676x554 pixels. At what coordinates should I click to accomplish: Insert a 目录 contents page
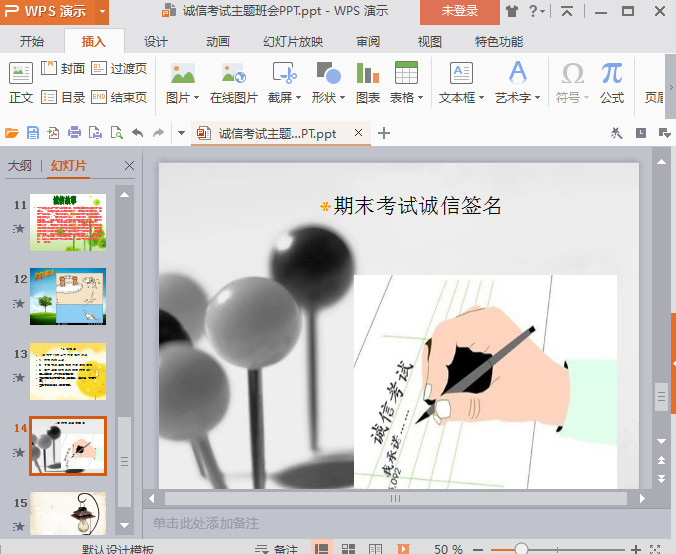63,97
